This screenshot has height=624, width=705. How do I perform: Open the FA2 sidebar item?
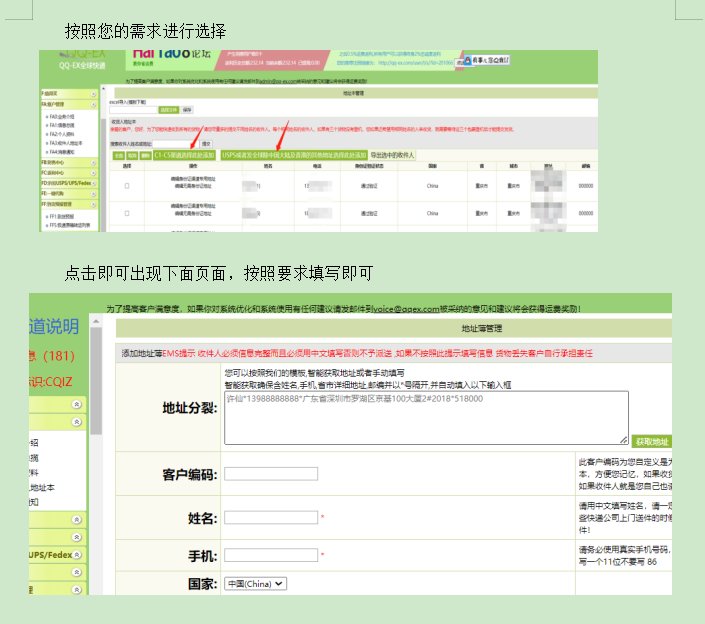tap(62, 134)
